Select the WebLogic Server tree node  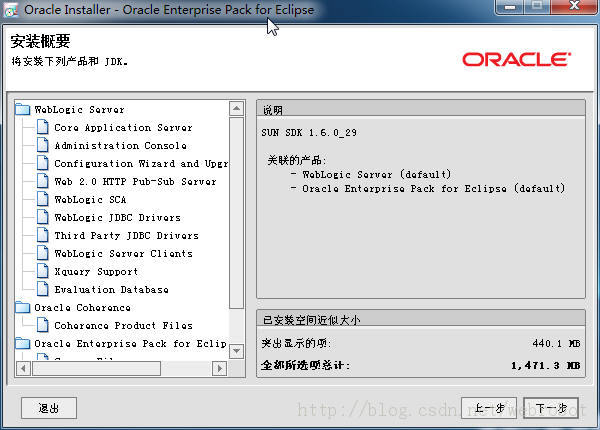[80, 110]
